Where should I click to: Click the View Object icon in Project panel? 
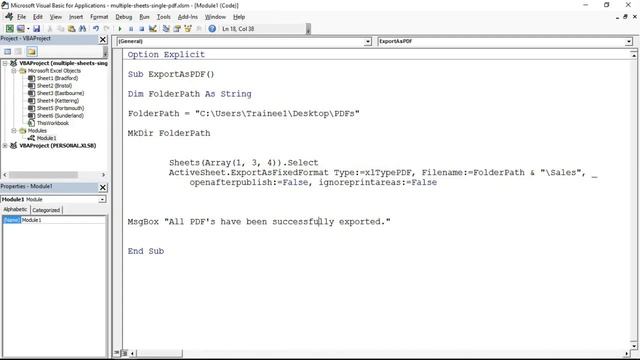(x=19, y=51)
